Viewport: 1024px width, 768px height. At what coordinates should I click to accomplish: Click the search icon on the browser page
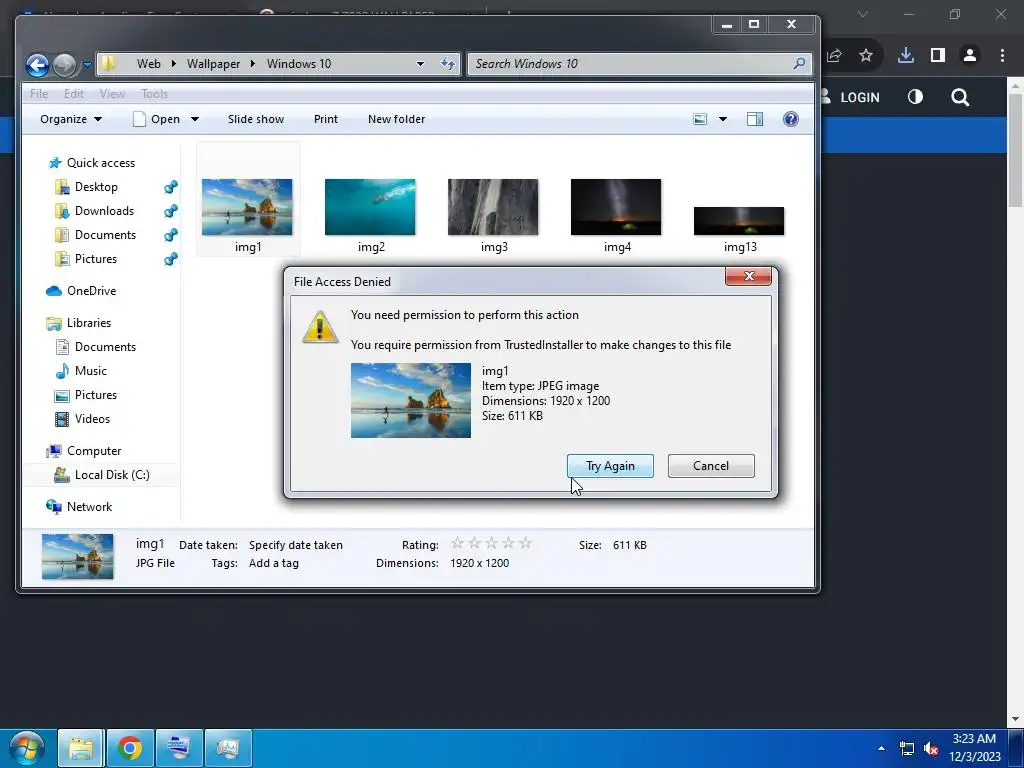click(x=960, y=97)
